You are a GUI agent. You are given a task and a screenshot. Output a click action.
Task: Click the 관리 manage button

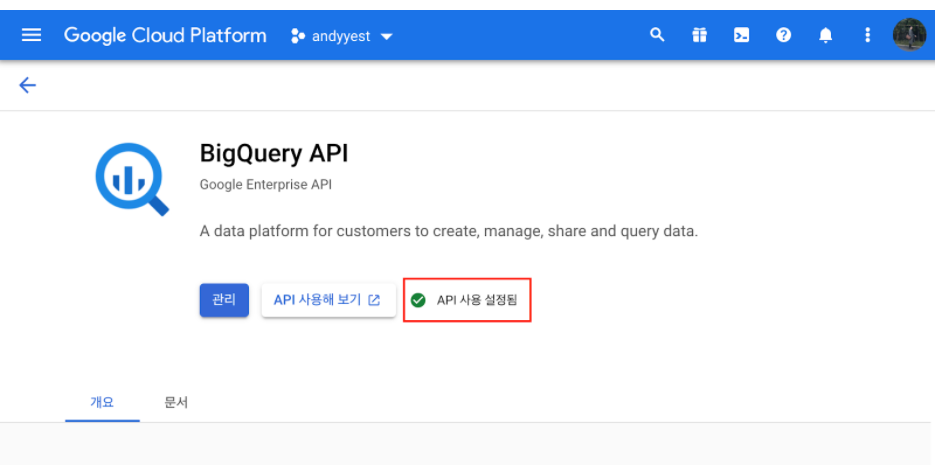tap(224, 300)
